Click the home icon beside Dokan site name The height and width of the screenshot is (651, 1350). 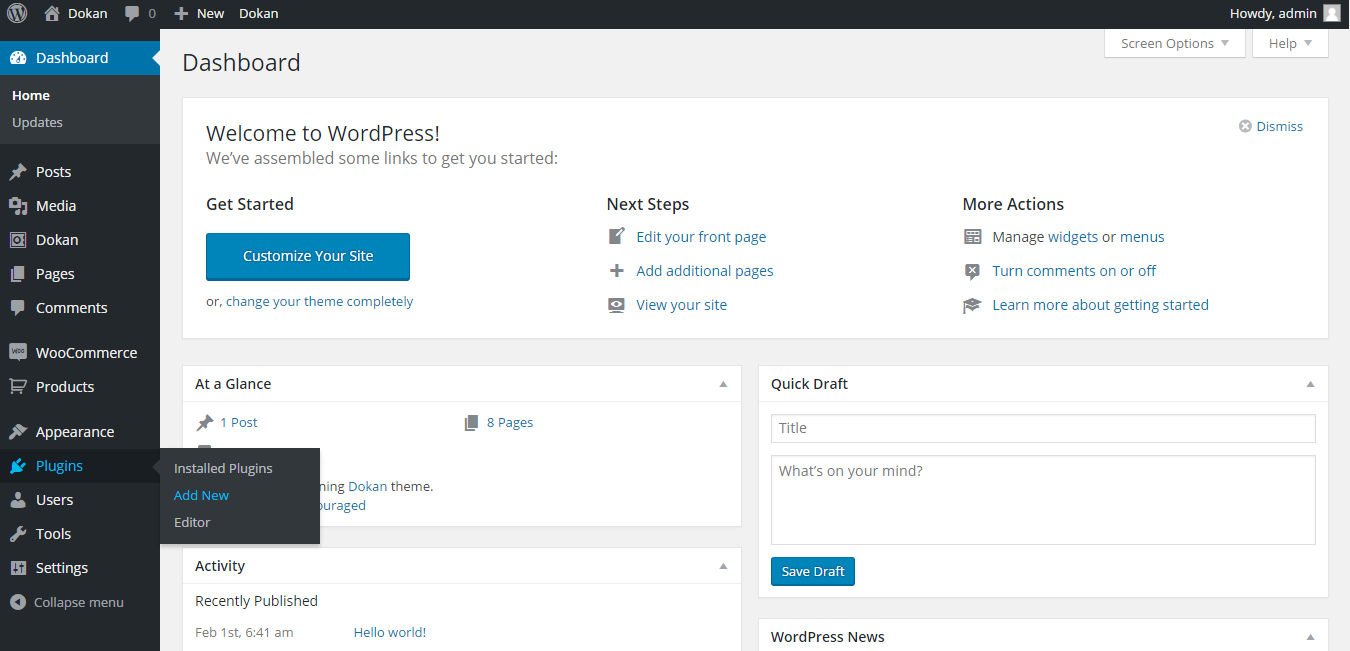[x=52, y=13]
